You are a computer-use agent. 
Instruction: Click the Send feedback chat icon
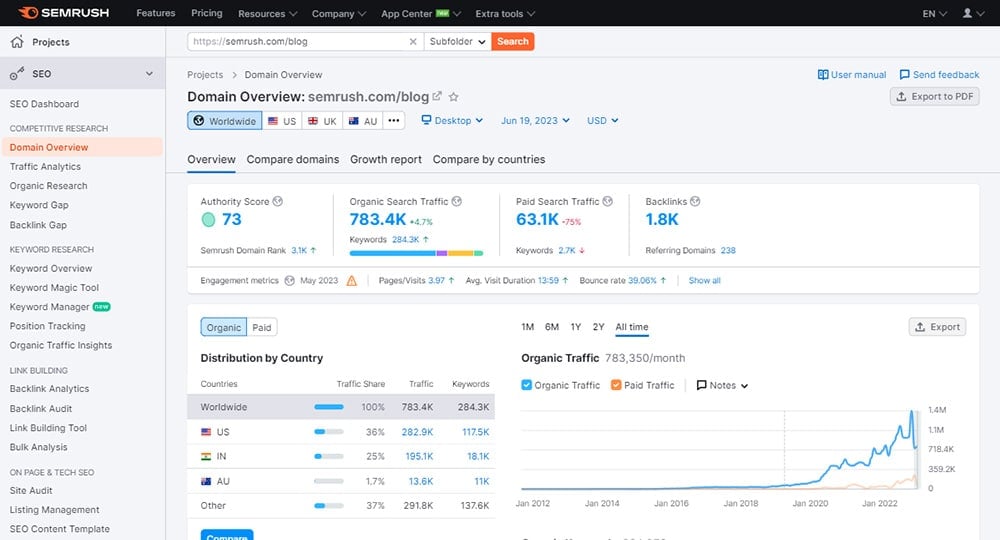(904, 75)
